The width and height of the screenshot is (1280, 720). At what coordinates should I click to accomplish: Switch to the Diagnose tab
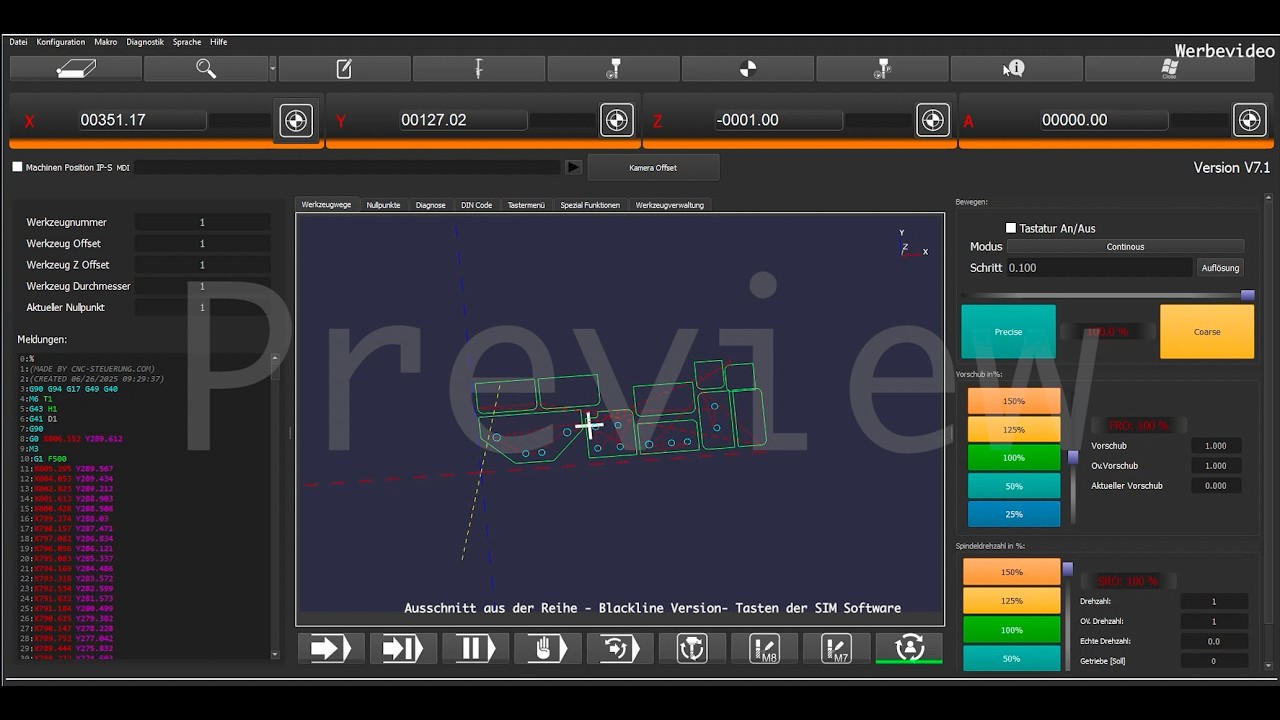[431, 204]
